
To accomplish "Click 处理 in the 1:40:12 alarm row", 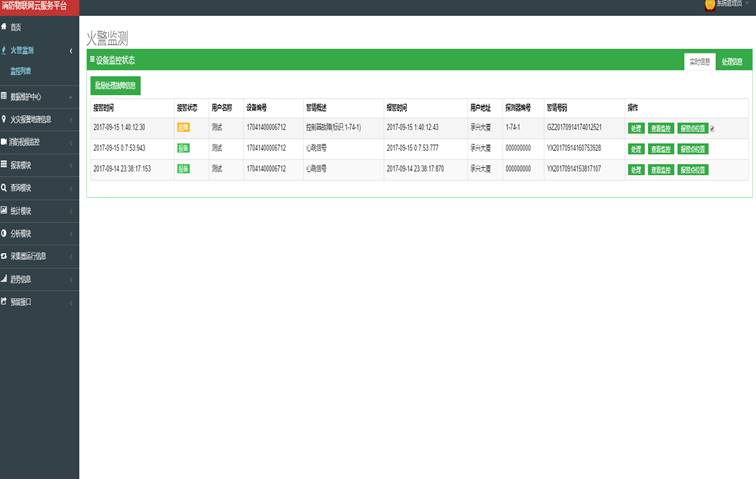I will pos(636,128).
